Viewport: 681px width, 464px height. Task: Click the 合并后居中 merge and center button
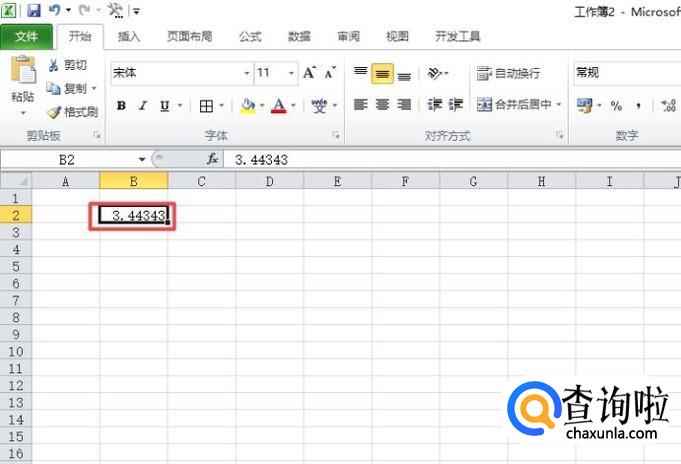click(519, 105)
